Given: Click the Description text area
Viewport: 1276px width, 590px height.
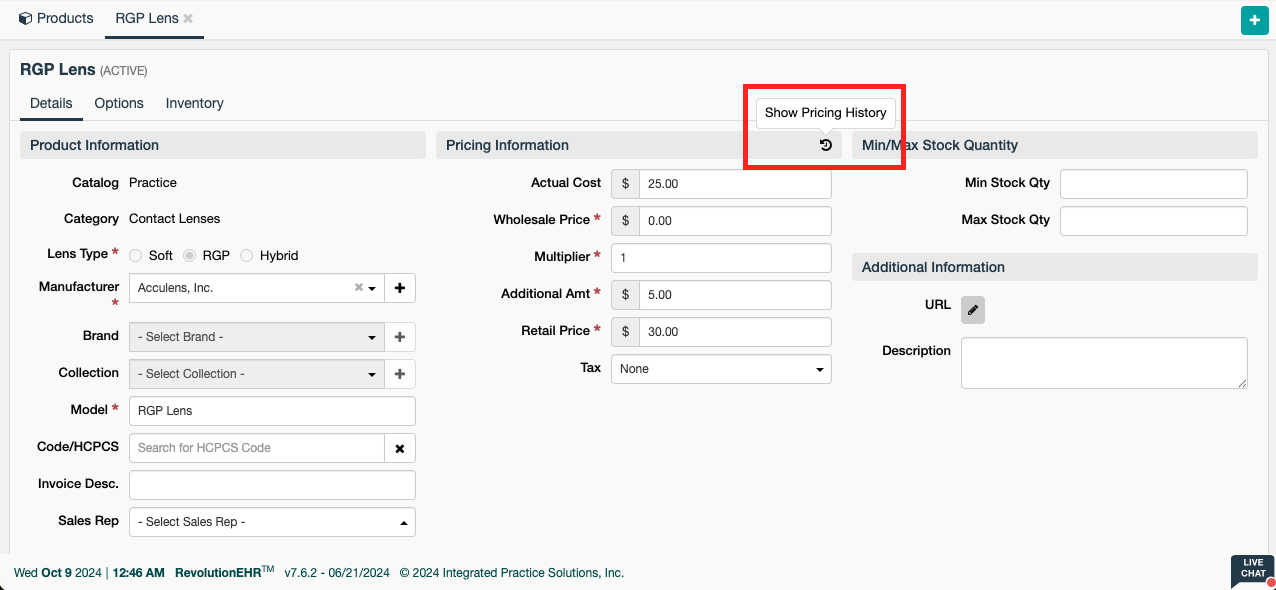Looking at the screenshot, I should [x=1103, y=362].
